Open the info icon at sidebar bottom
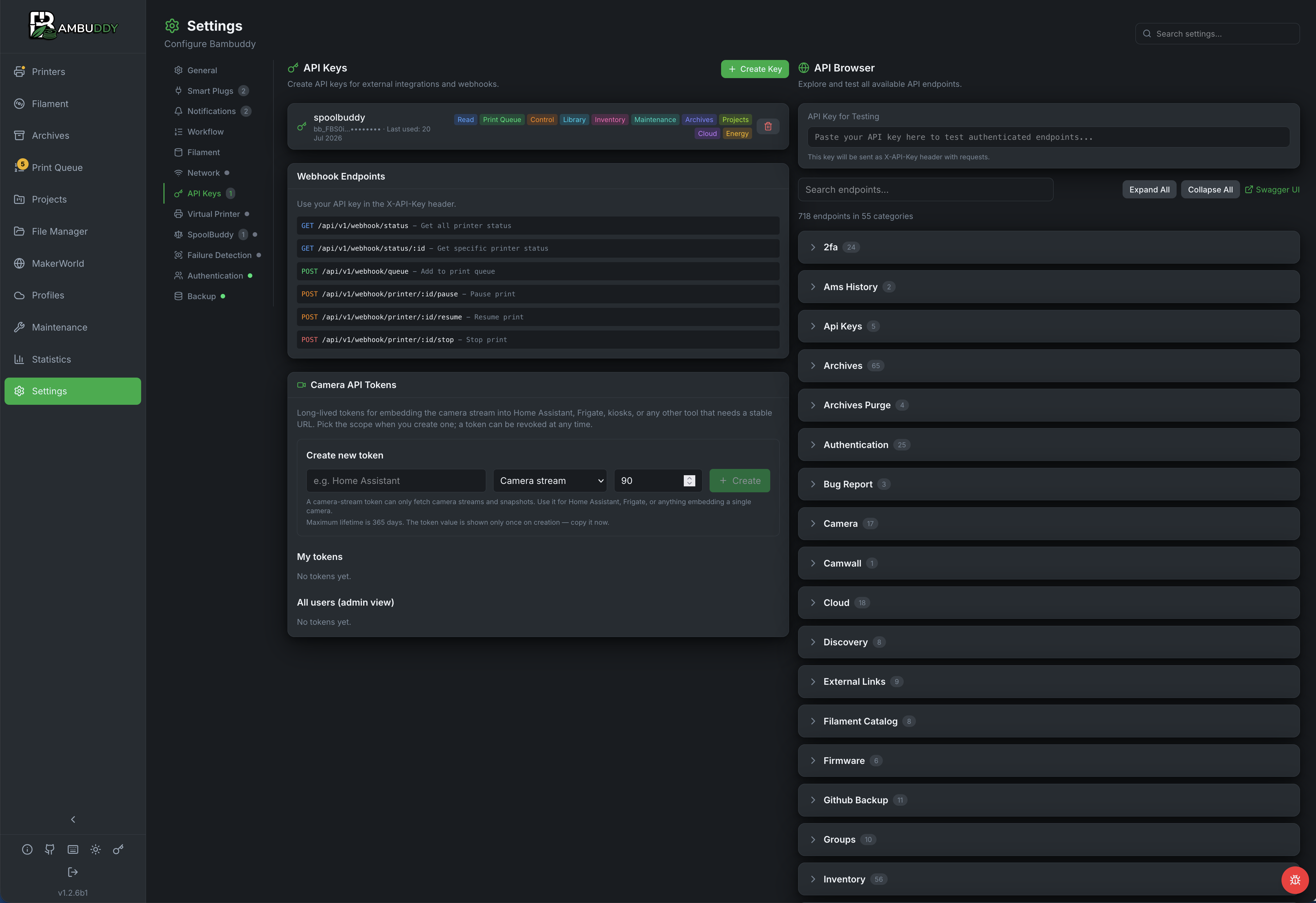This screenshot has height=903, width=1316. (27, 849)
